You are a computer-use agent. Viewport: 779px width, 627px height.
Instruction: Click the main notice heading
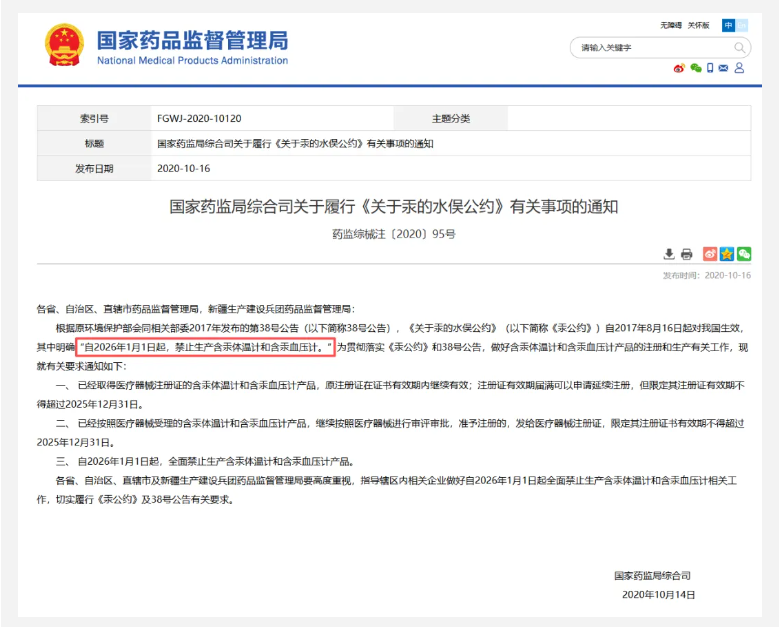pos(393,206)
